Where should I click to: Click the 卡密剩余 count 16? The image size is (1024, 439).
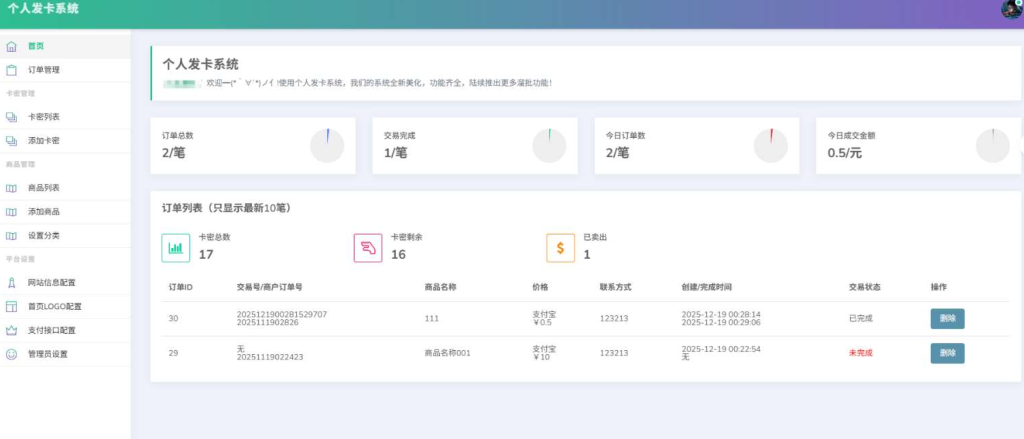(x=398, y=254)
